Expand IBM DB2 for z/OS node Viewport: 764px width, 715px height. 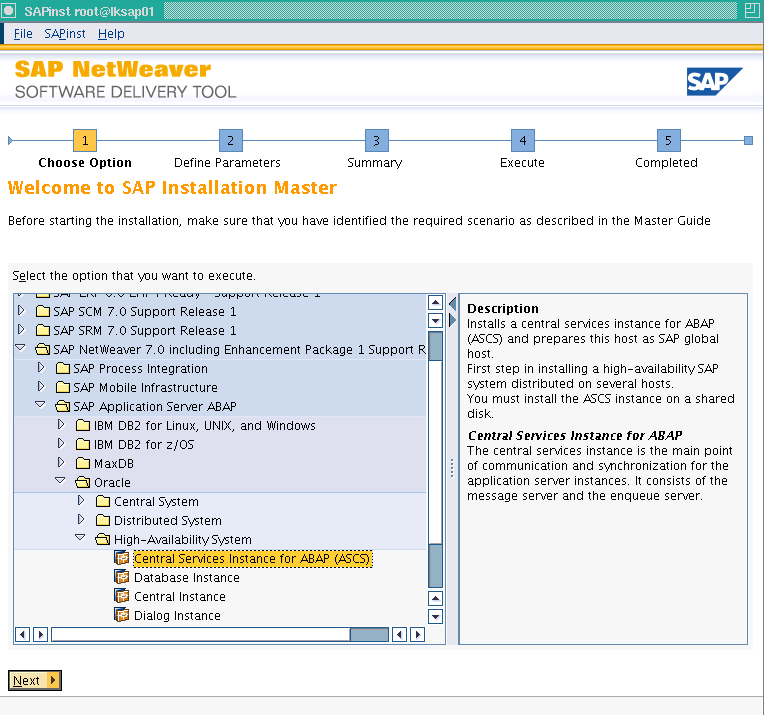(61, 444)
